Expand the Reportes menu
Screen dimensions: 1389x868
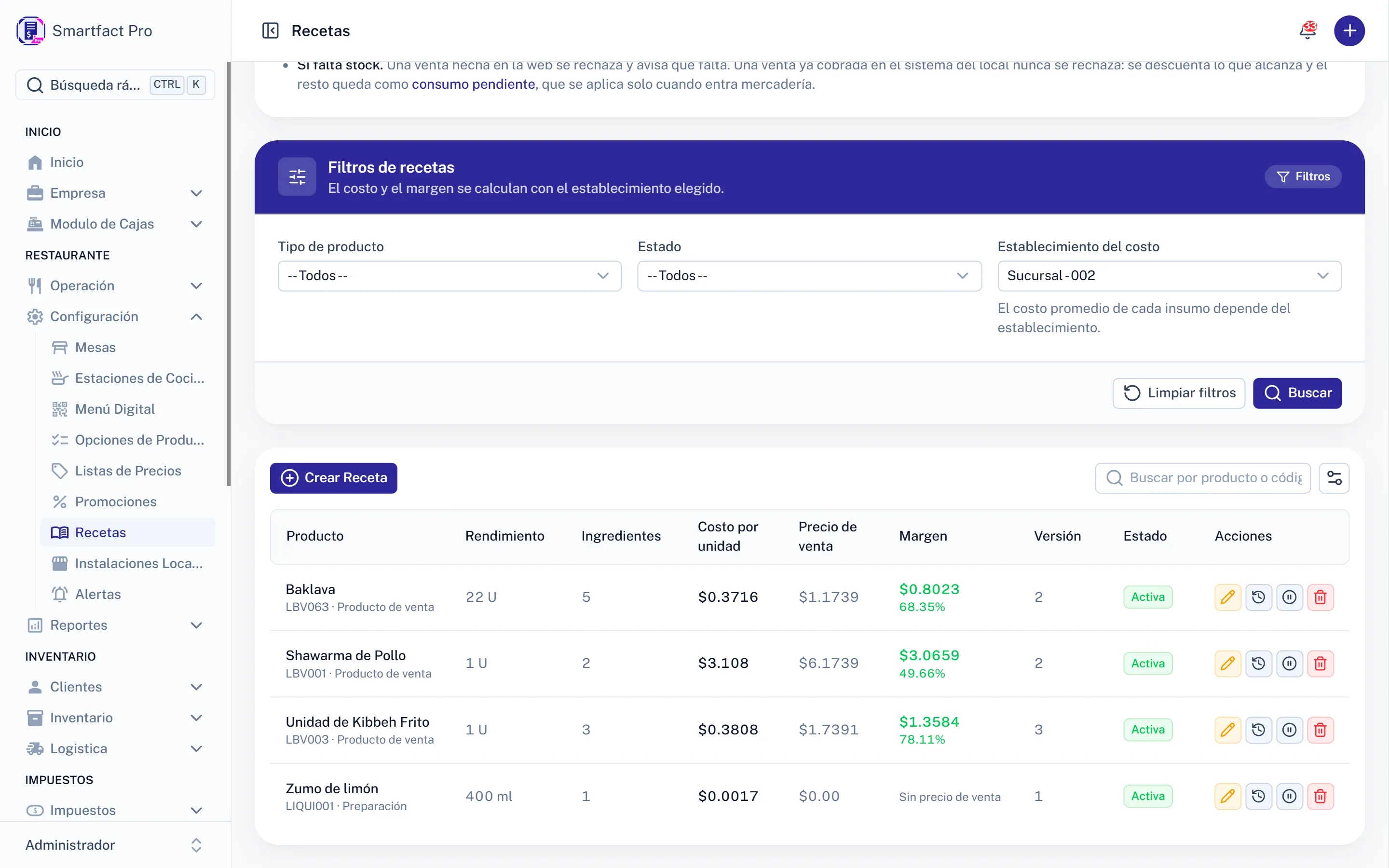[x=115, y=625]
